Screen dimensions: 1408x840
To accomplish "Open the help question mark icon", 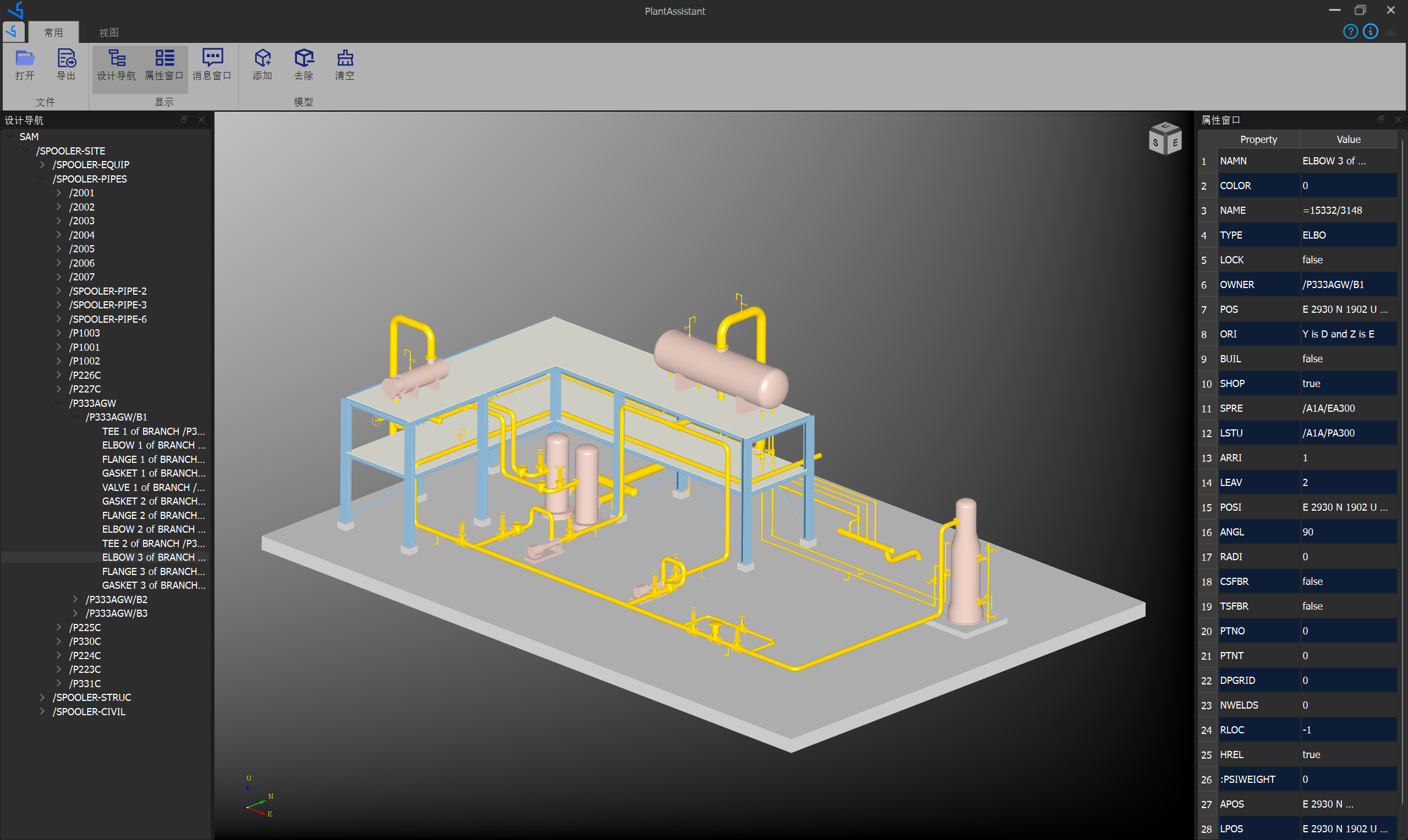I will [x=1350, y=31].
